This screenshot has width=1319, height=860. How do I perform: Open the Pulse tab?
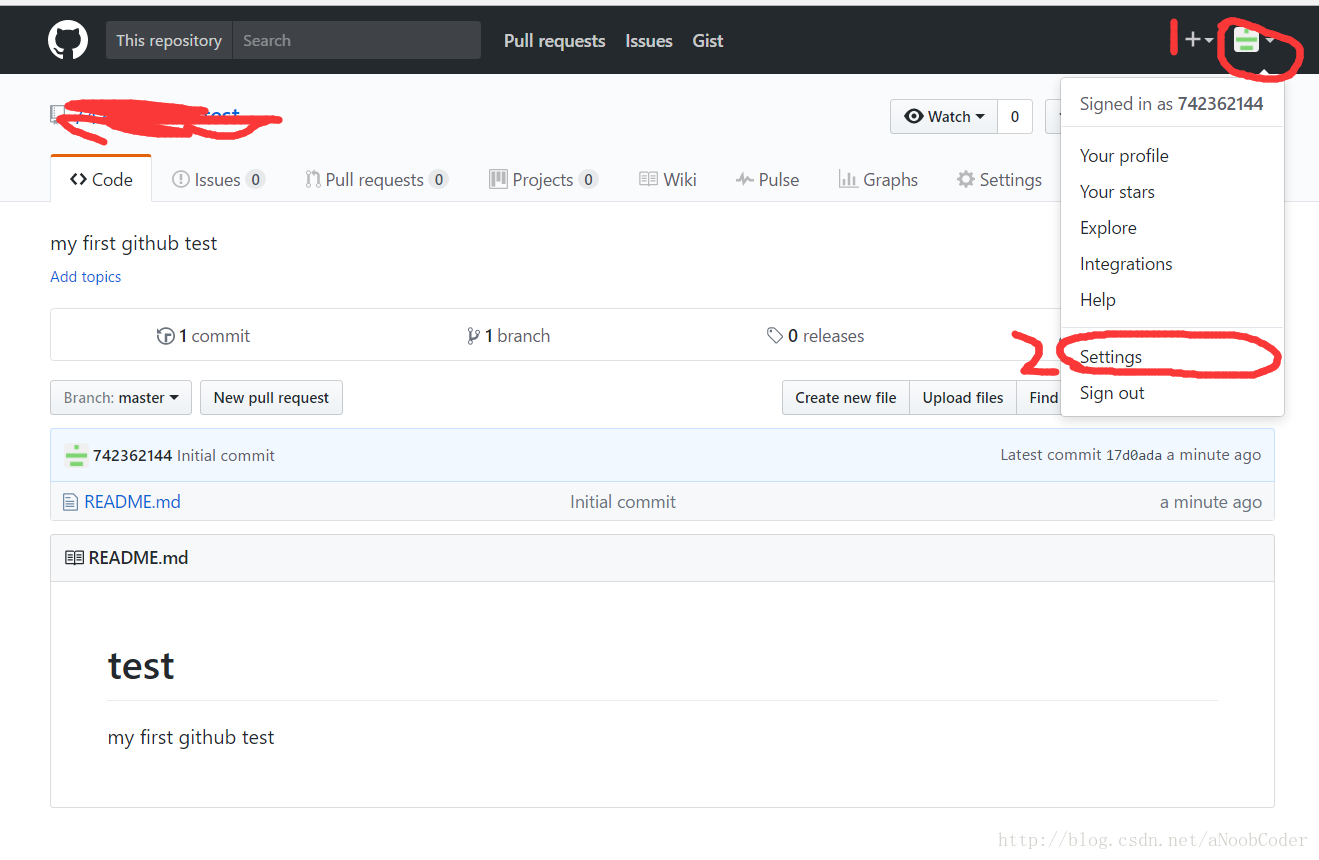point(768,180)
